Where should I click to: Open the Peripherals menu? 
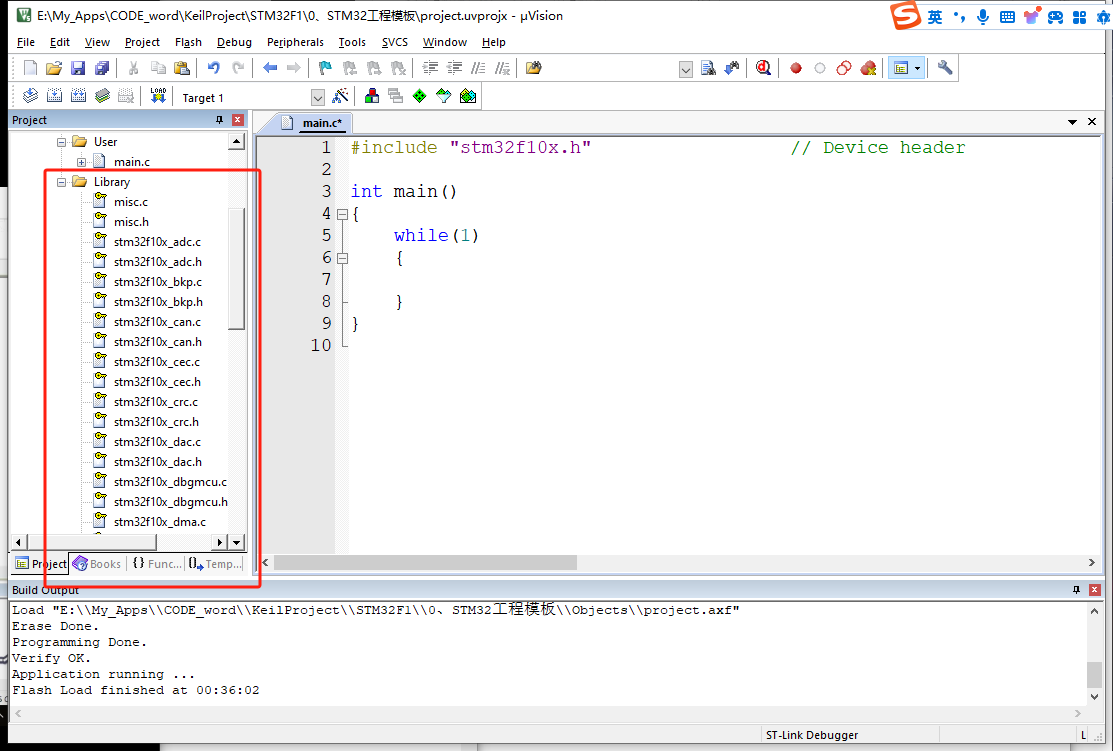tap(295, 43)
